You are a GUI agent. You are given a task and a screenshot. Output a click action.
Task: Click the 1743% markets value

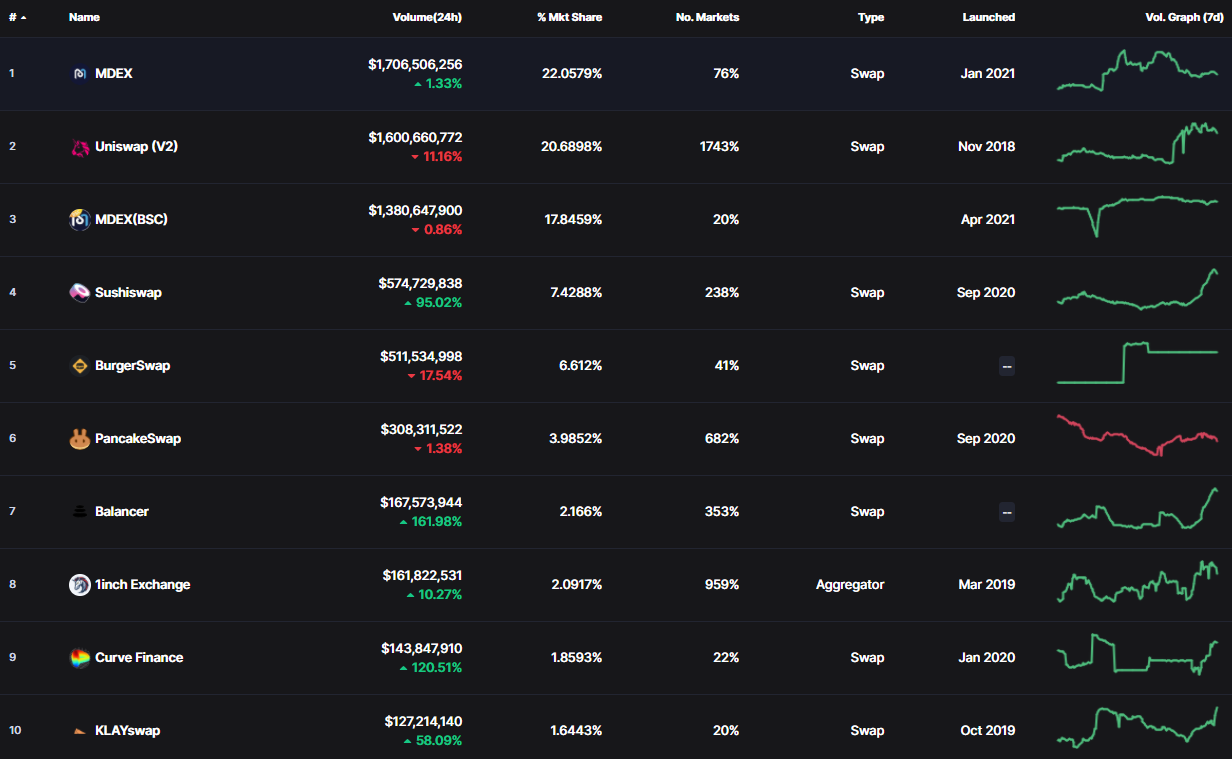point(720,147)
